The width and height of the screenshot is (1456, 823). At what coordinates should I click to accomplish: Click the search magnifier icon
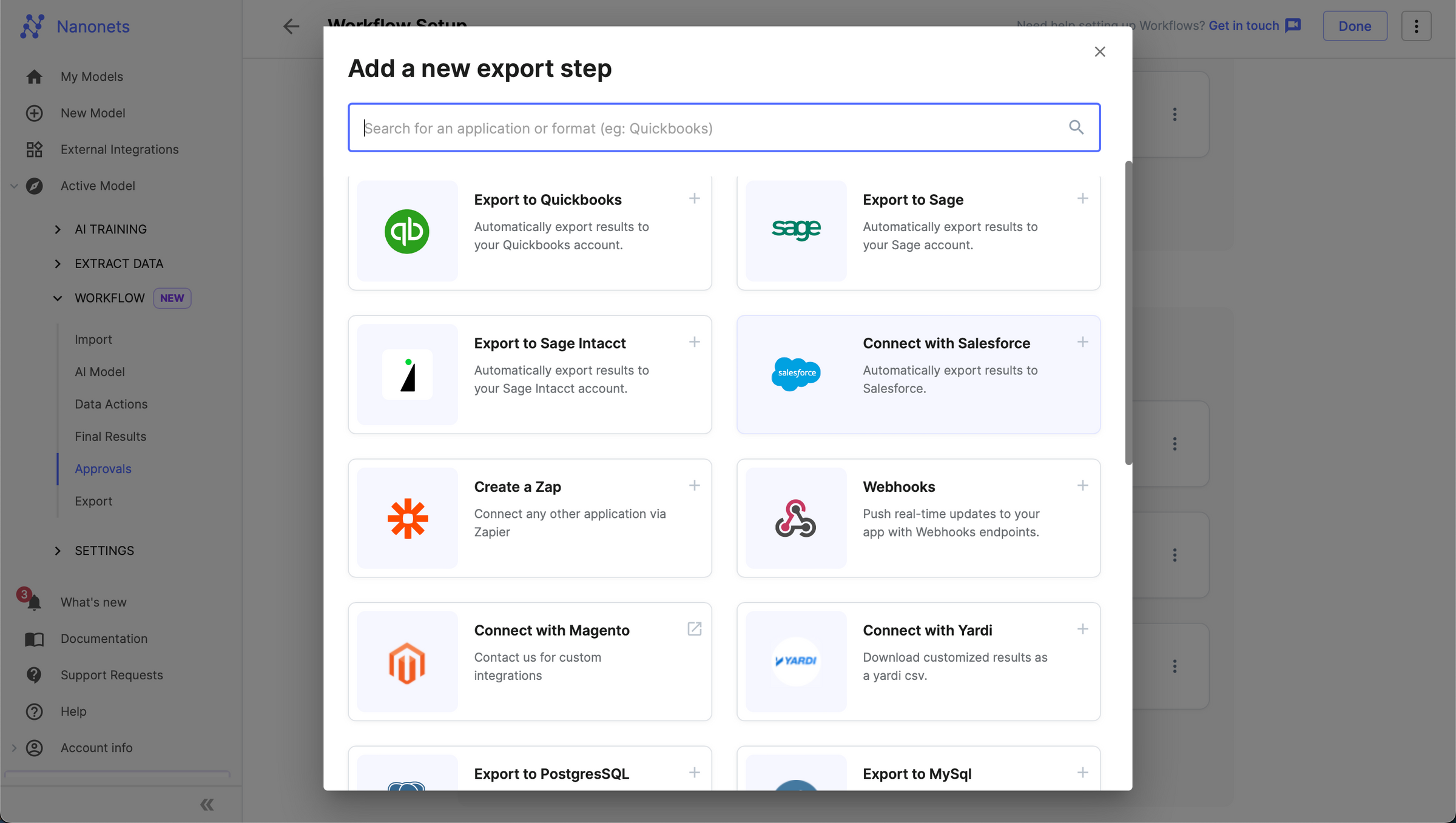point(1076,127)
